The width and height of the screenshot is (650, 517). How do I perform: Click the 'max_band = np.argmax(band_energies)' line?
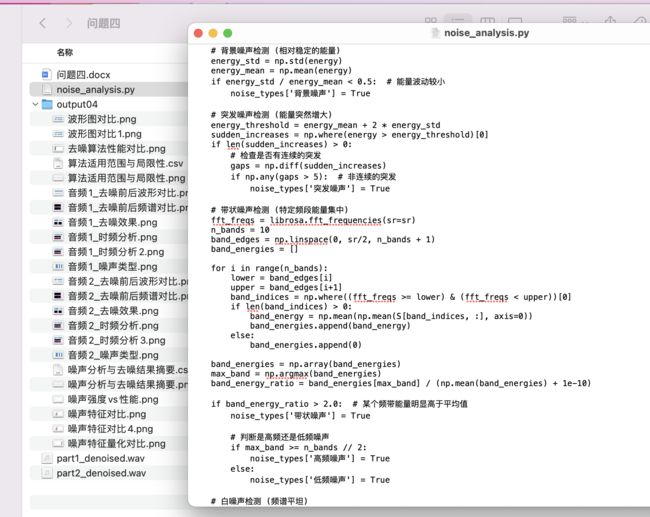click(x=296, y=374)
